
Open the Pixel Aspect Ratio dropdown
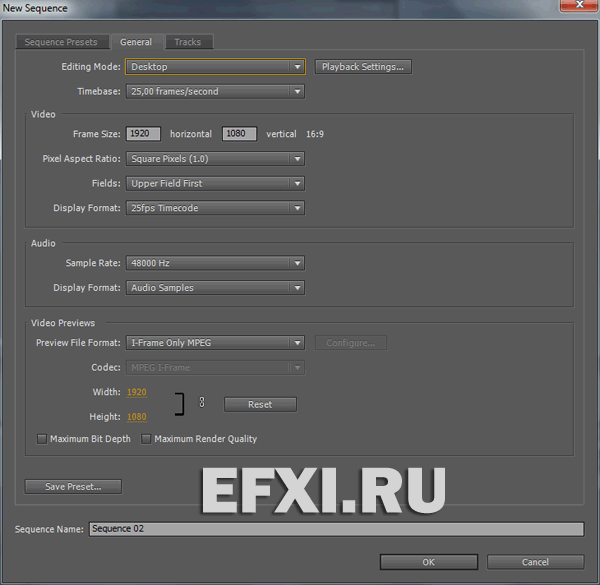215,159
